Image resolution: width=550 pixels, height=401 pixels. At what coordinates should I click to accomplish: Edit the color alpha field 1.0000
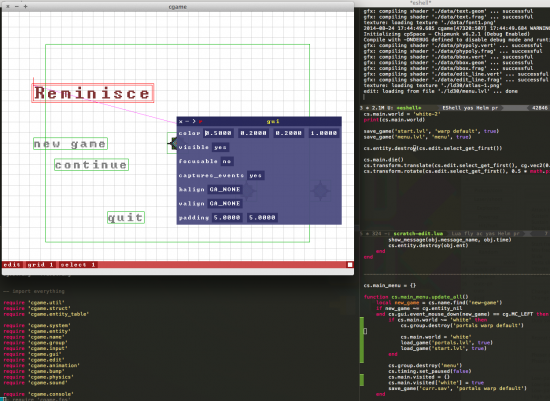coord(323,133)
